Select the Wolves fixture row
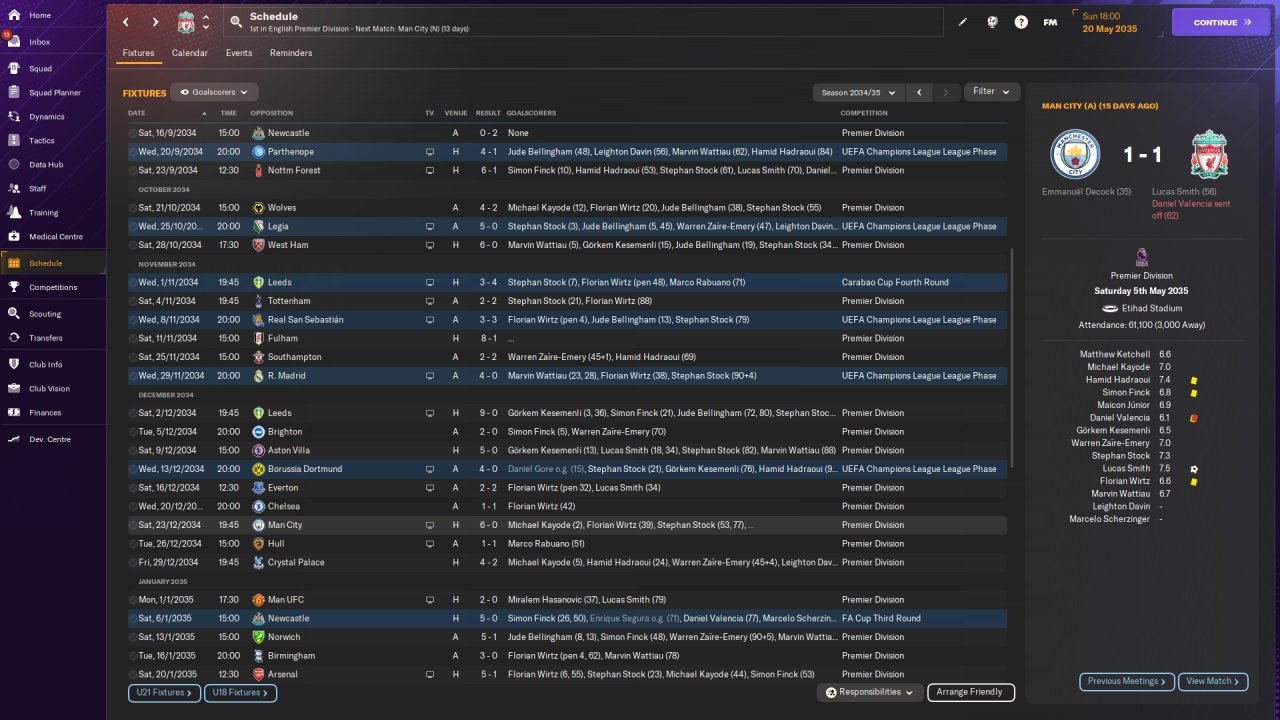This screenshot has height=720, width=1280. pyautogui.click(x=567, y=208)
